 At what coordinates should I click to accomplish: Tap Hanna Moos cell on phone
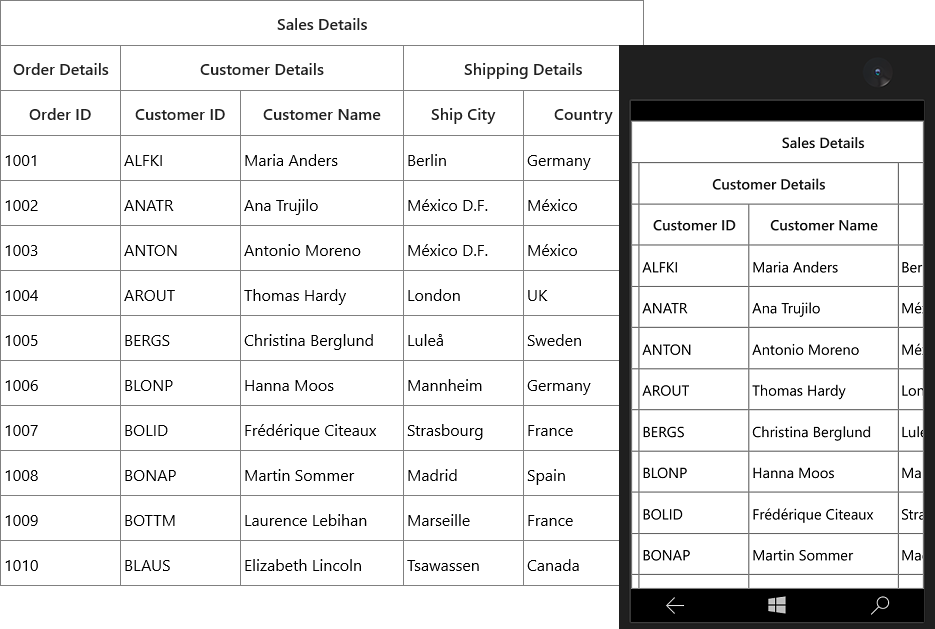(x=823, y=472)
